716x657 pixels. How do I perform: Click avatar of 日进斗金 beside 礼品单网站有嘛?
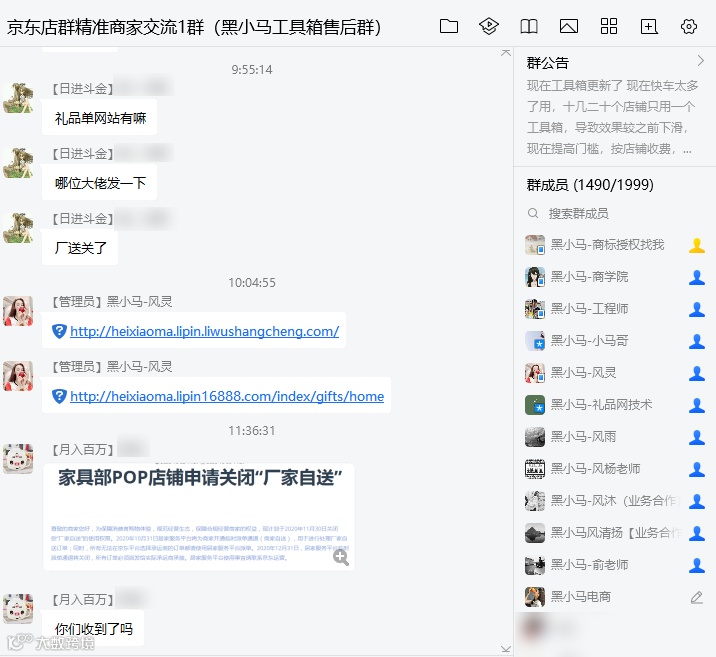pyautogui.click(x=18, y=98)
